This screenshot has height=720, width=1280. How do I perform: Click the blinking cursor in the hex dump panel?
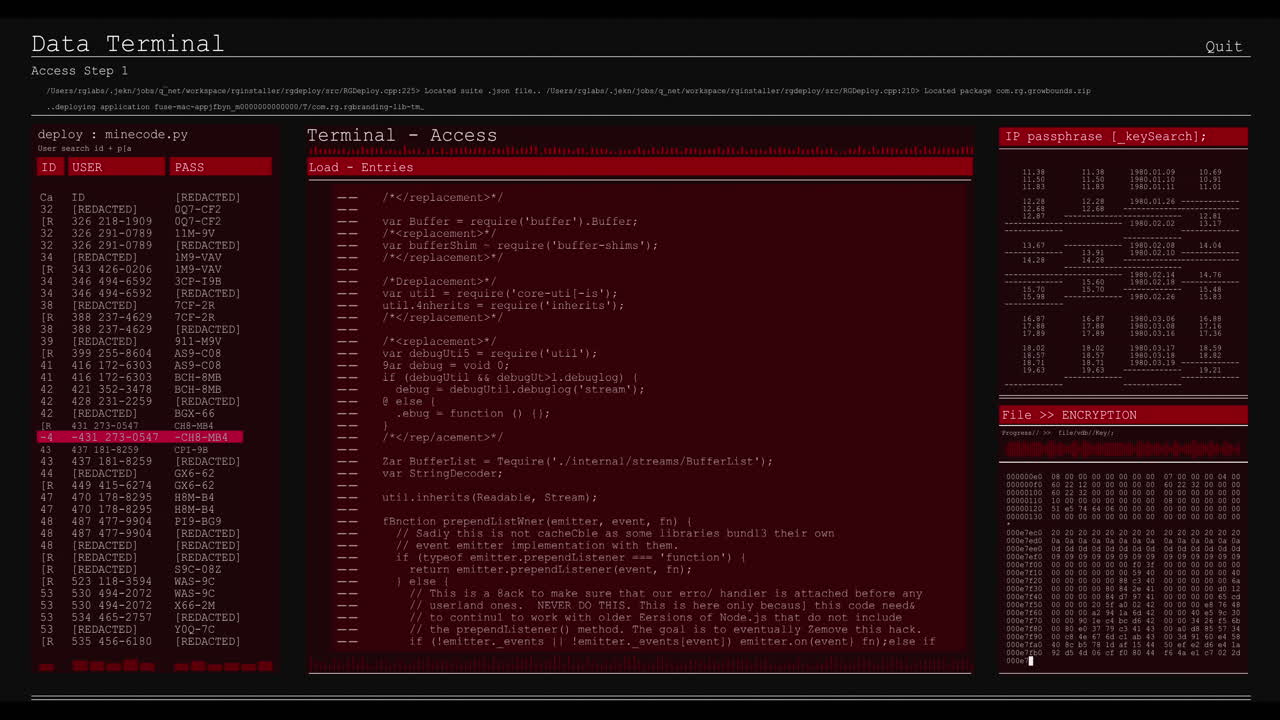coord(1030,660)
